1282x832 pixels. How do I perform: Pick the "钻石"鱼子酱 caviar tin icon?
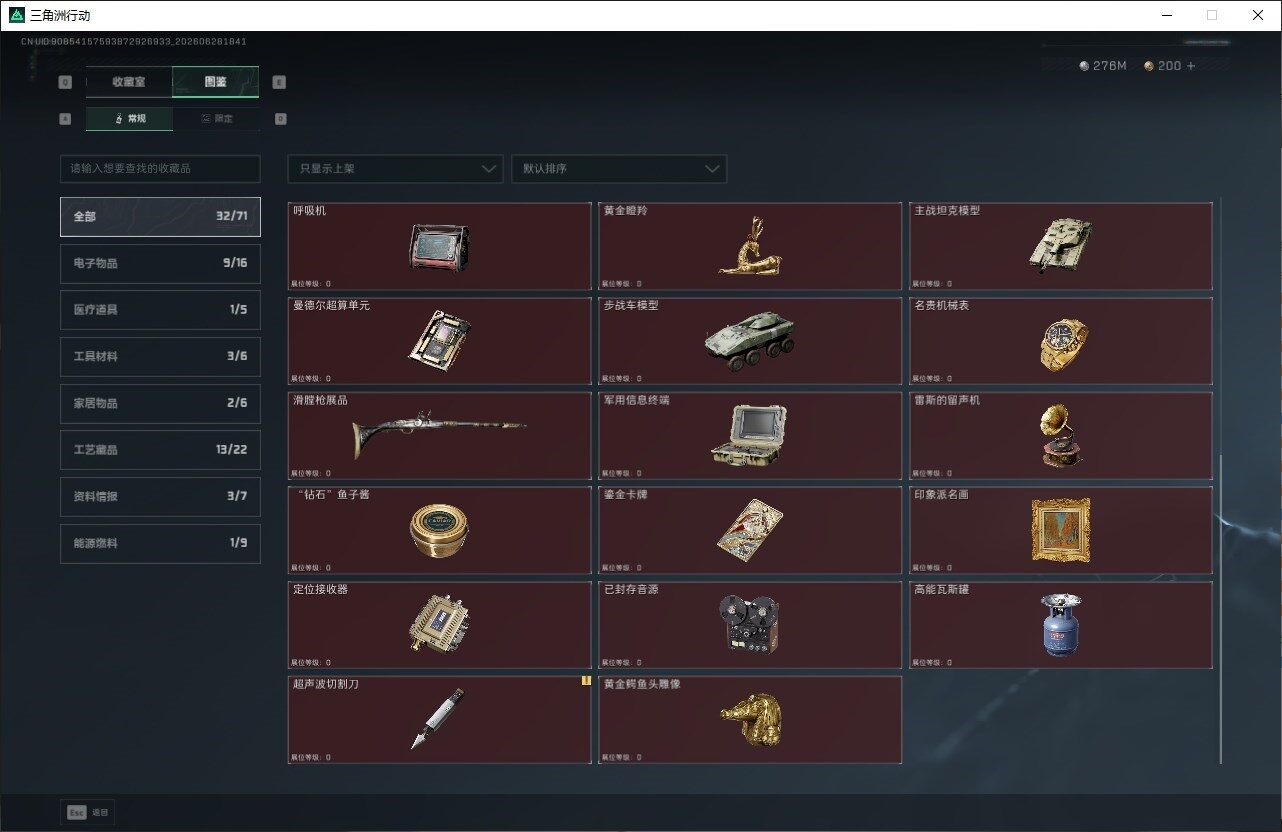[439, 531]
